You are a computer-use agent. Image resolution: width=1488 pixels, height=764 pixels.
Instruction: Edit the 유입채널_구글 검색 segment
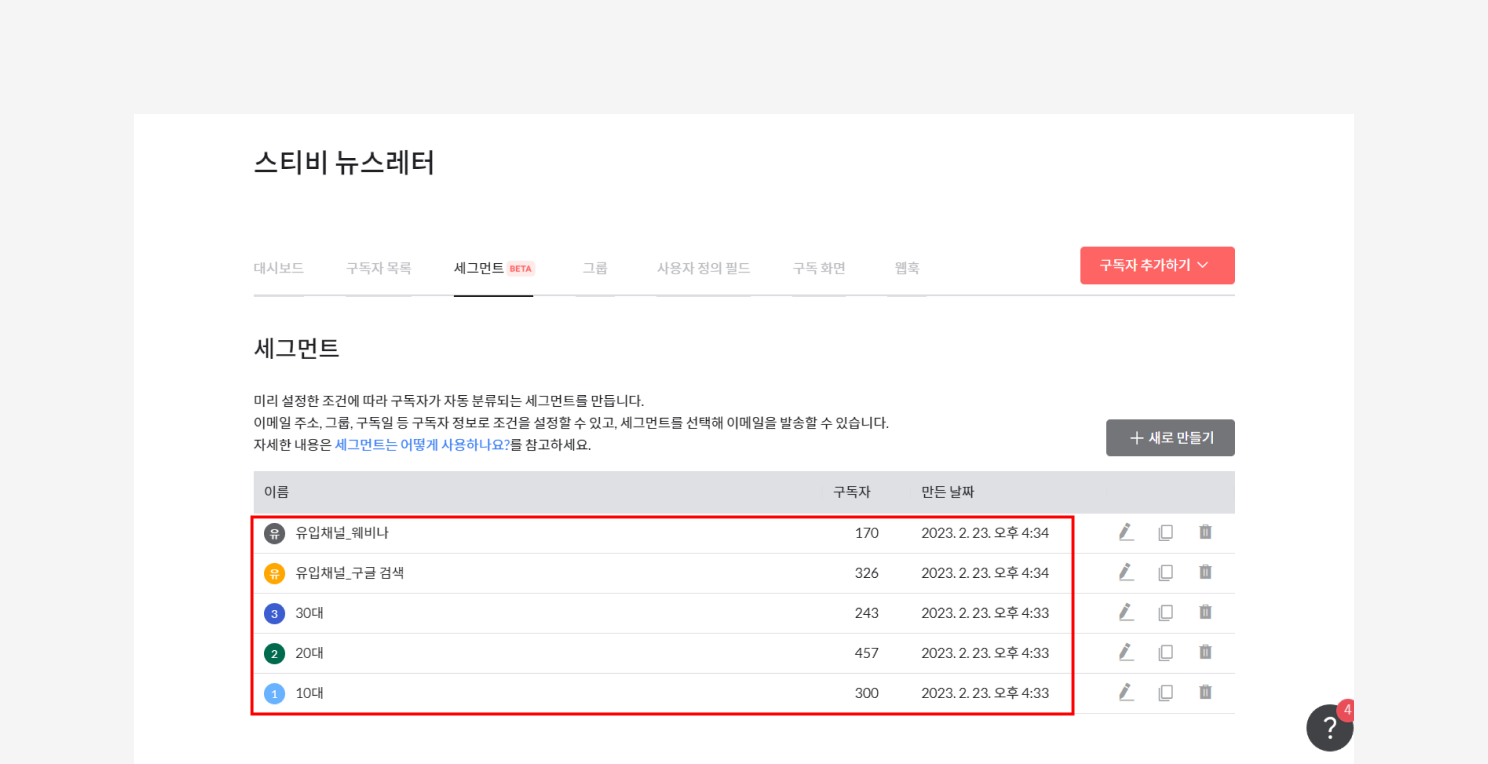1126,572
